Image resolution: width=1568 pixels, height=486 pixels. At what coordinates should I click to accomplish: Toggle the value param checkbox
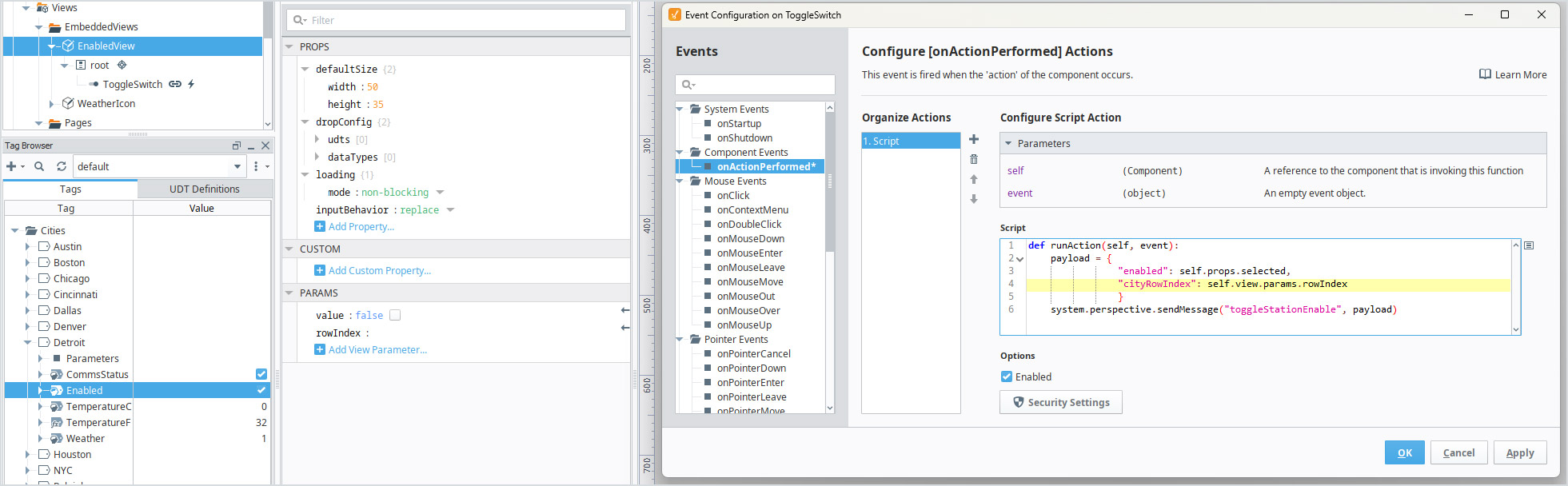[x=395, y=315]
